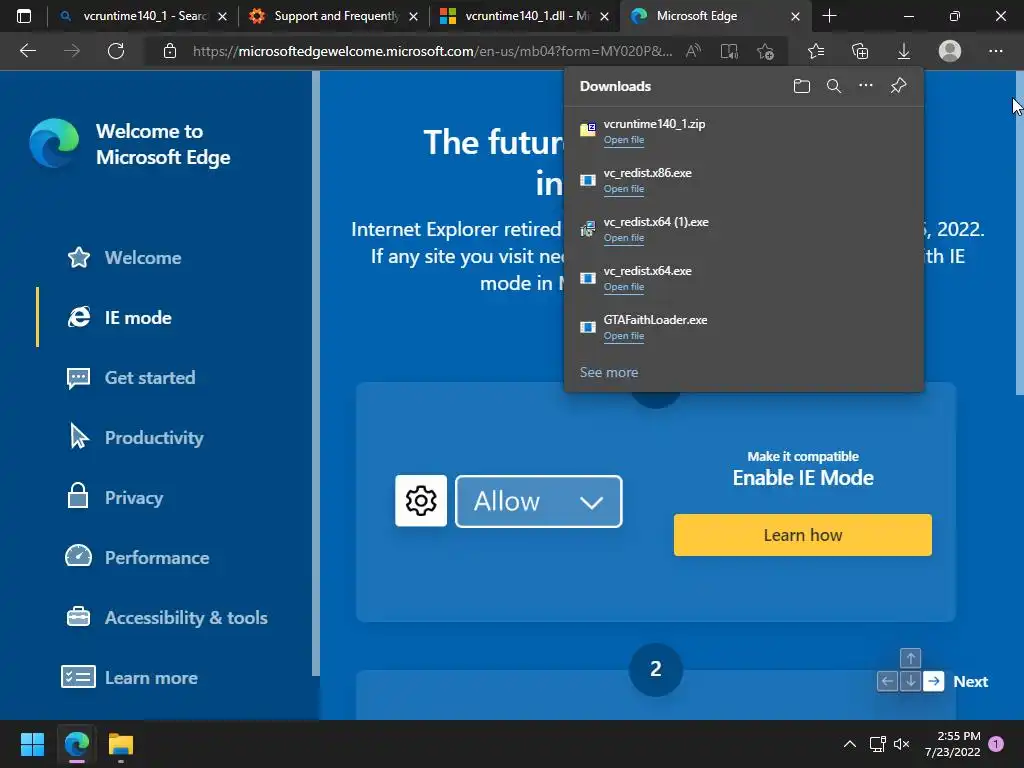Click See more in Downloads panel
This screenshot has height=768, width=1024.
tap(609, 372)
